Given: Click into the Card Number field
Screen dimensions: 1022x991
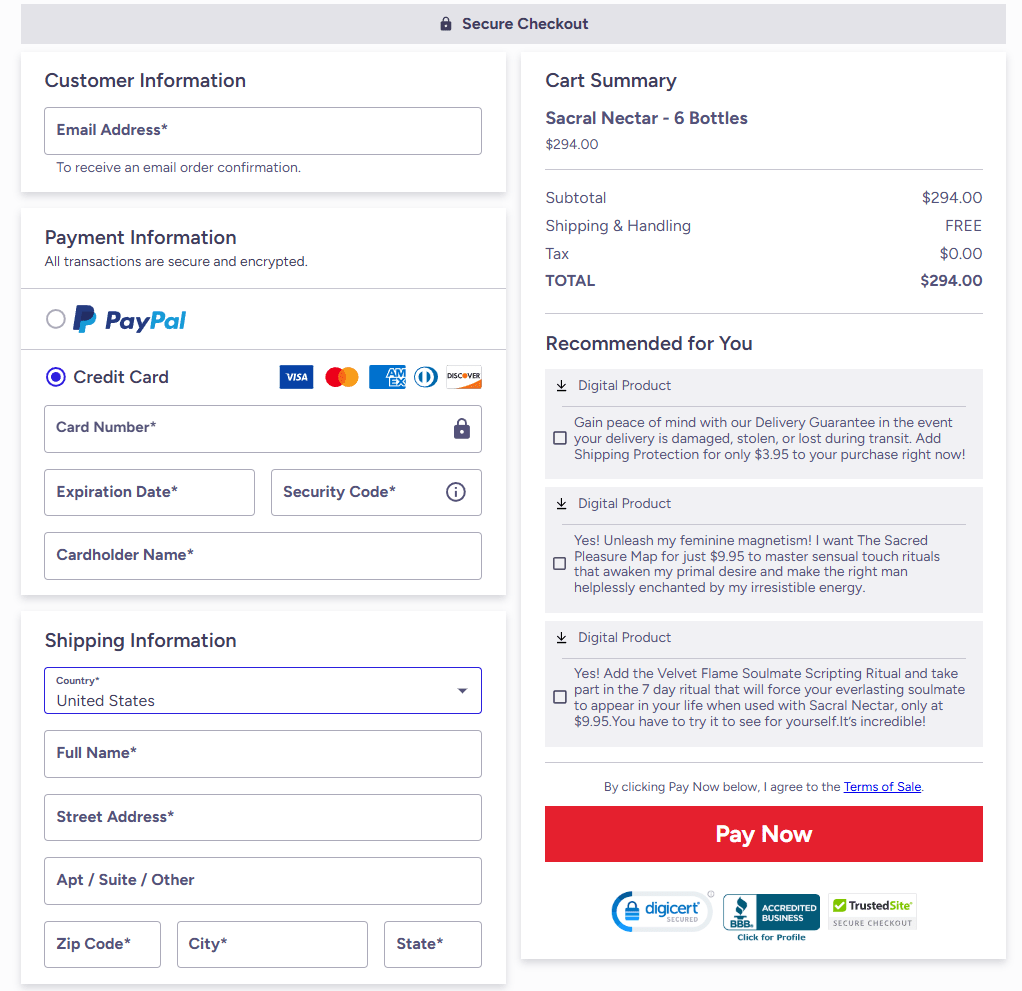Looking at the screenshot, I should (x=245, y=429).
